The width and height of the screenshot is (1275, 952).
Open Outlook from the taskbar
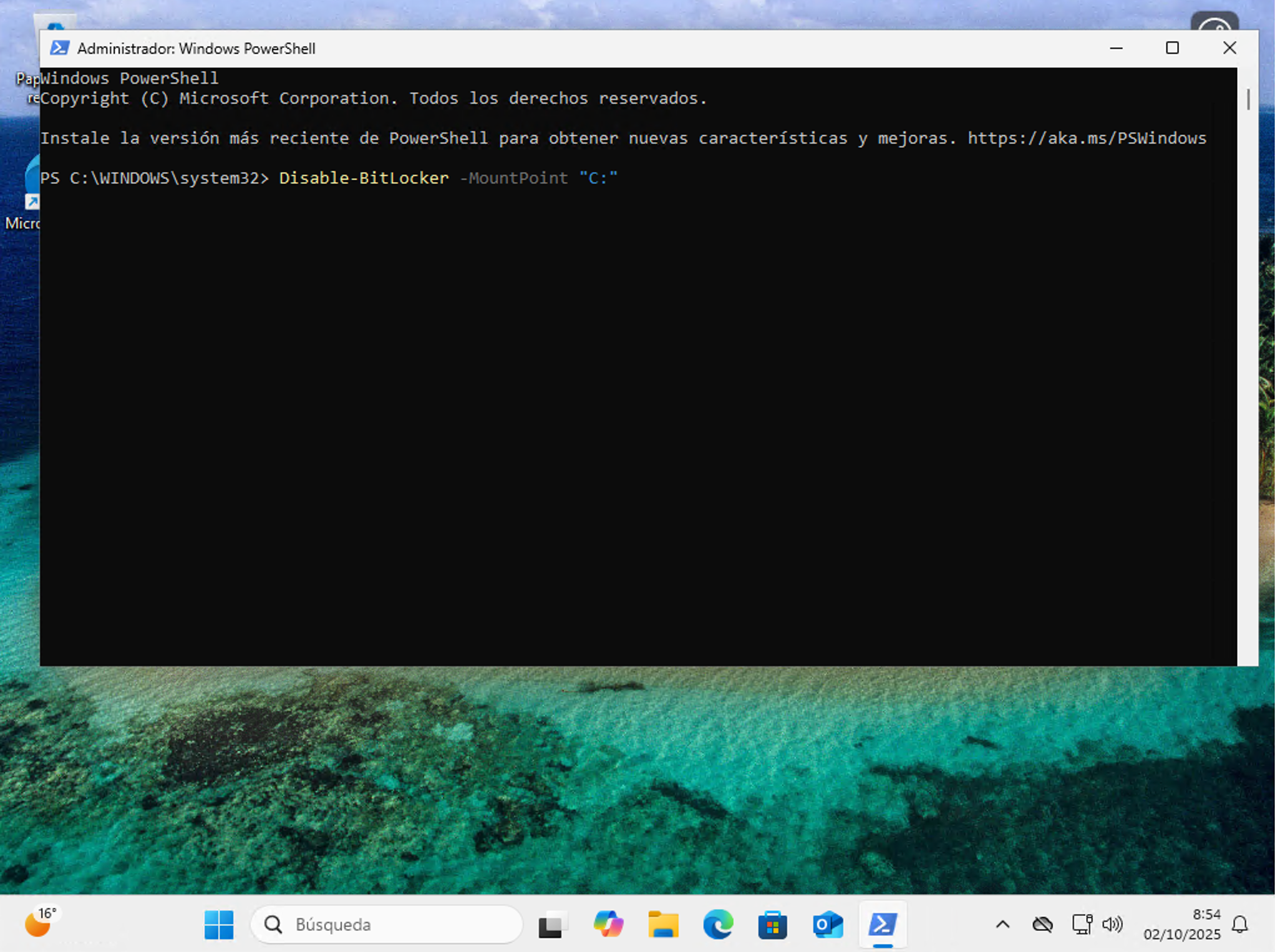pos(828,924)
